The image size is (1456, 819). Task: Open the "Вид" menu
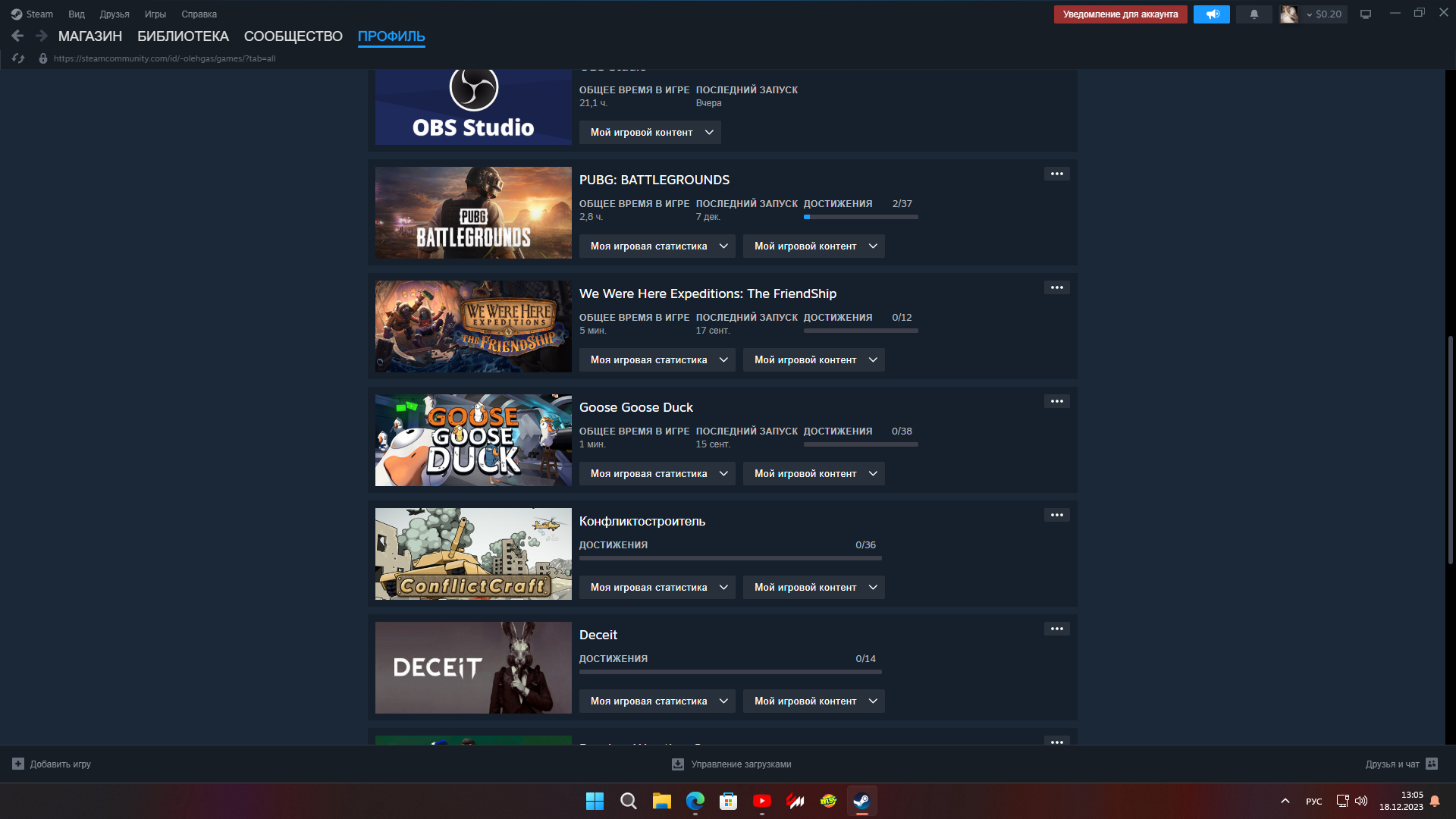pos(77,14)
